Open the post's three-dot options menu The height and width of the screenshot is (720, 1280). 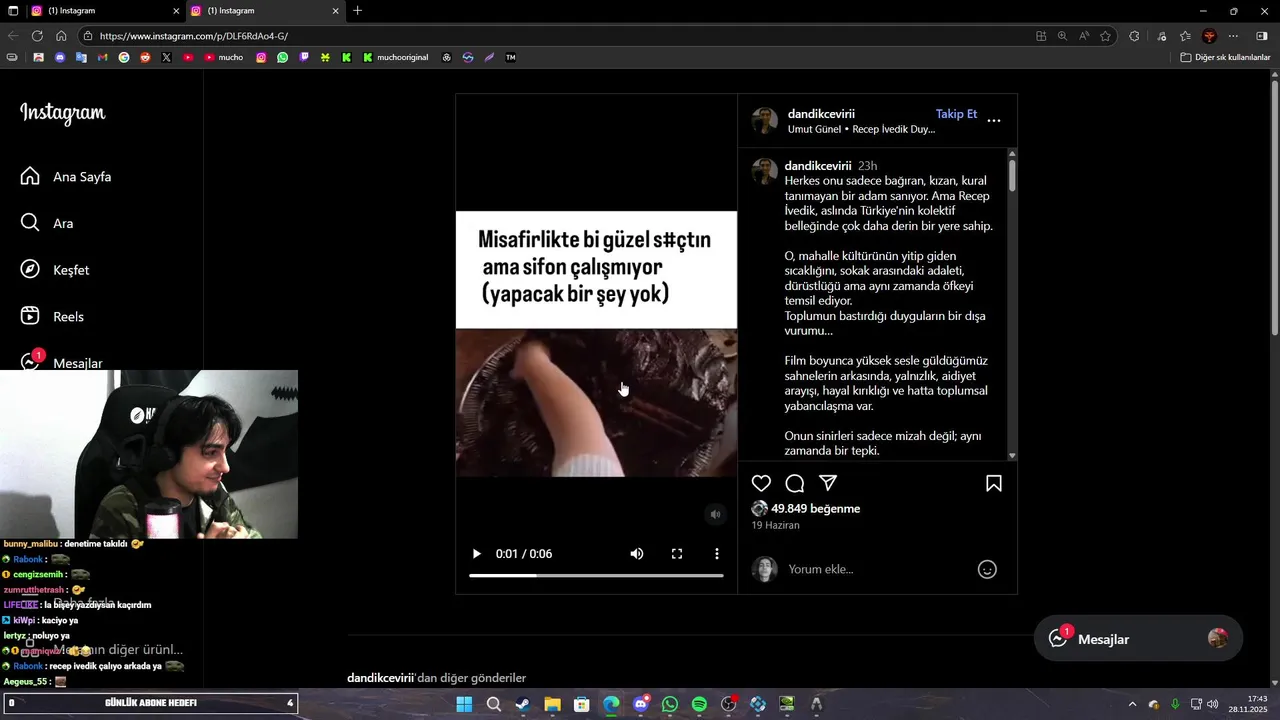994,121
